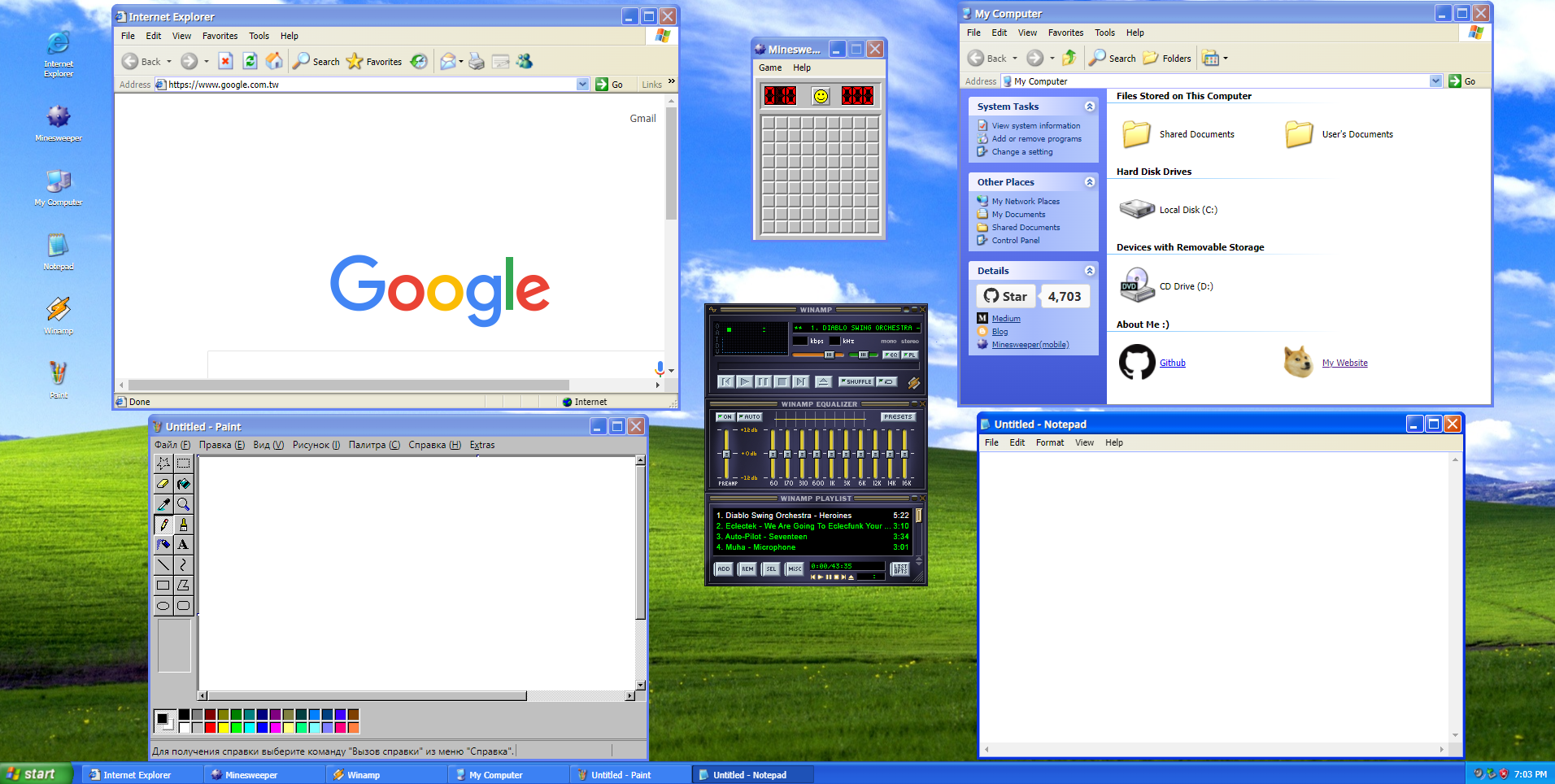Viewport: 1555px width, 784px height.
Task: Click the Up folder icon in My Computer
Action: coord(1069,58)
